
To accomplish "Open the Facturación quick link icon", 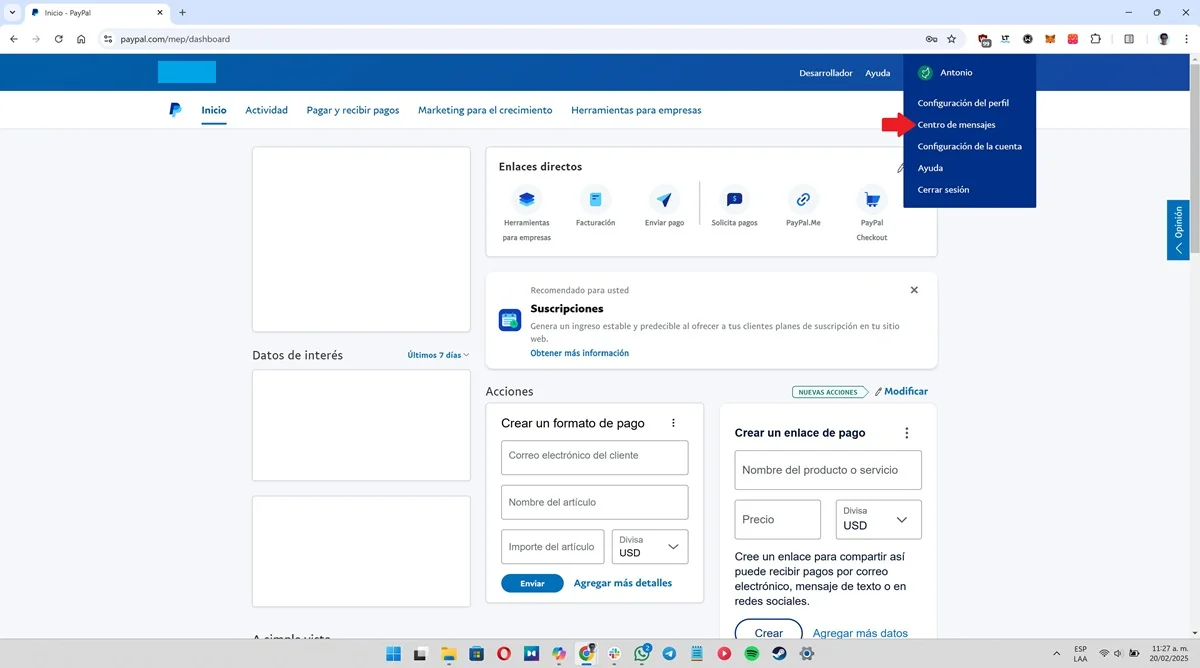I will point(596,199).
